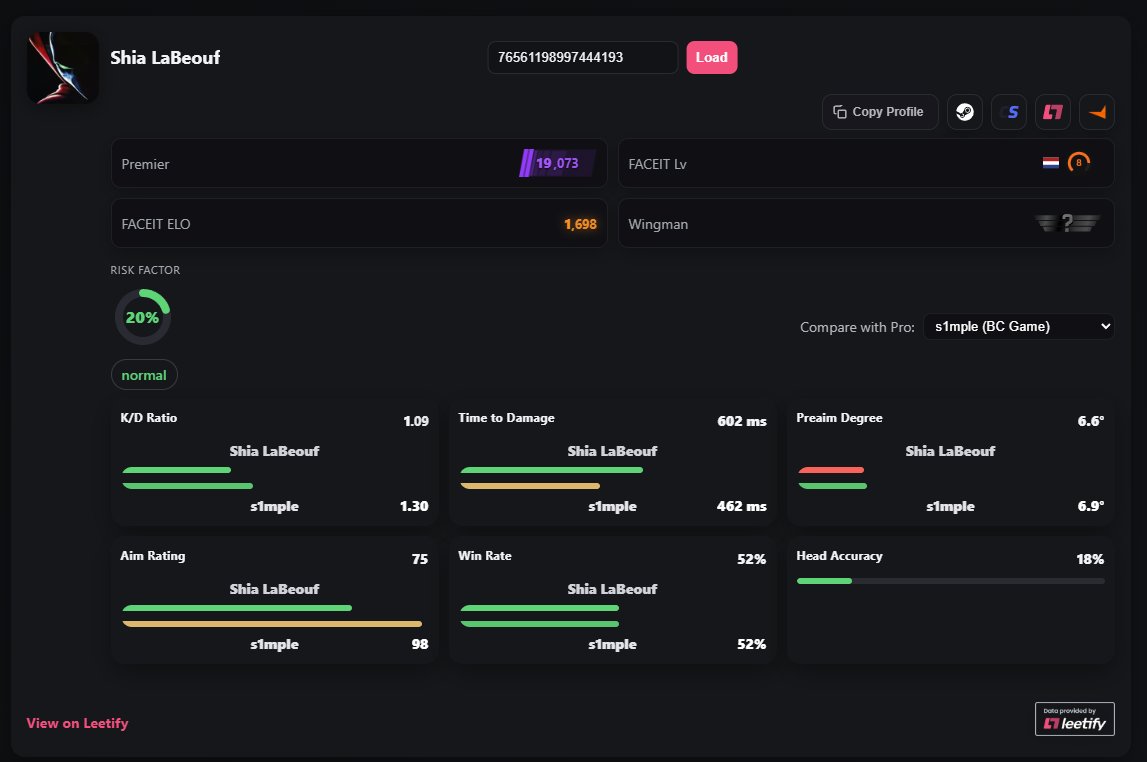The width and height of the screenshot is (1147, 762).
Task: Click the pink Load button
Action: pos(711,57)
